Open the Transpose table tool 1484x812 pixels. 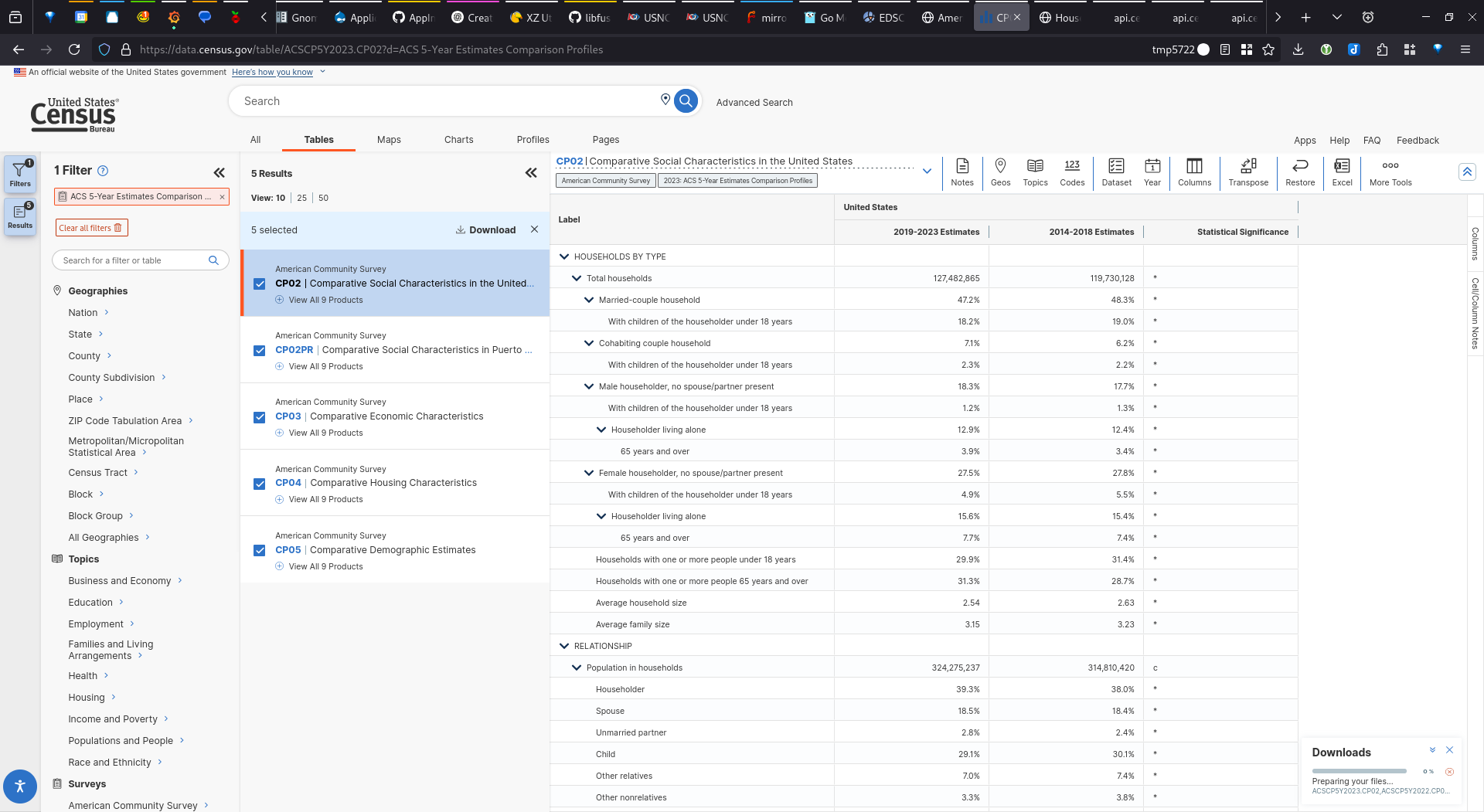1247,172
